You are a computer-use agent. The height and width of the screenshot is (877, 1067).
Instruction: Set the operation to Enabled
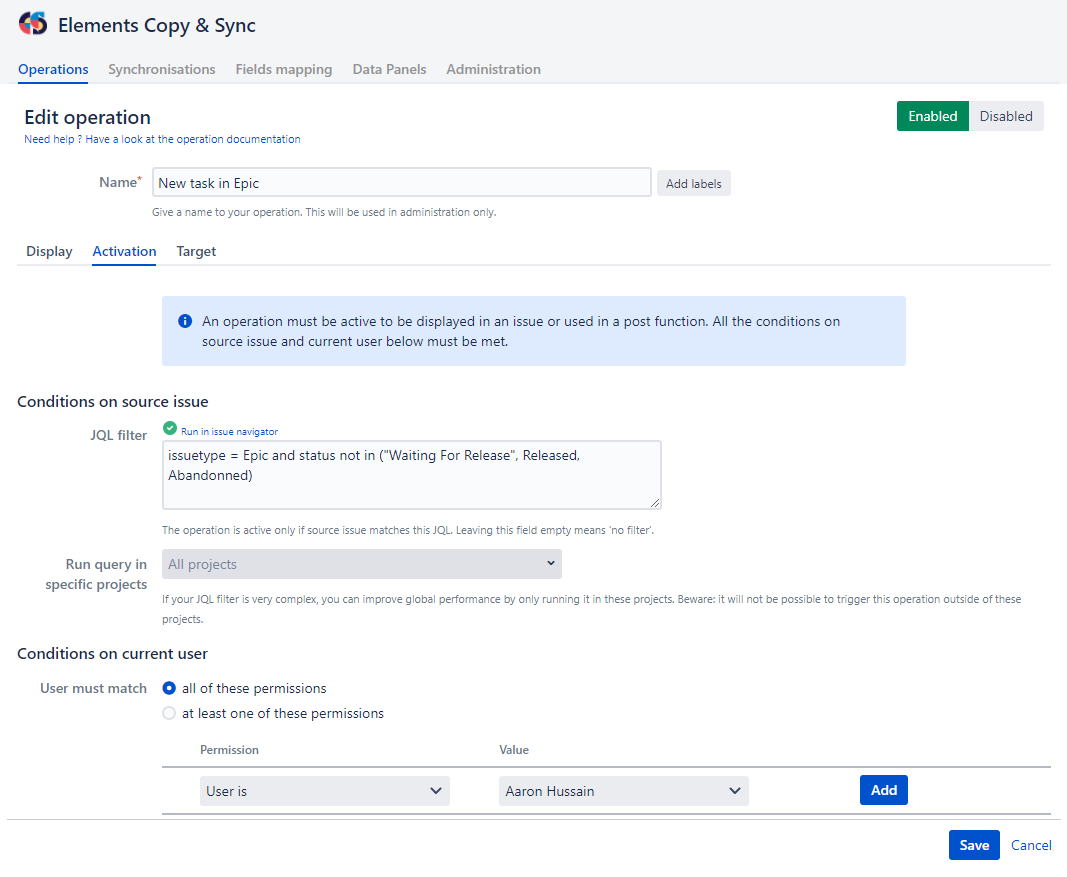[x=932, y=116]
